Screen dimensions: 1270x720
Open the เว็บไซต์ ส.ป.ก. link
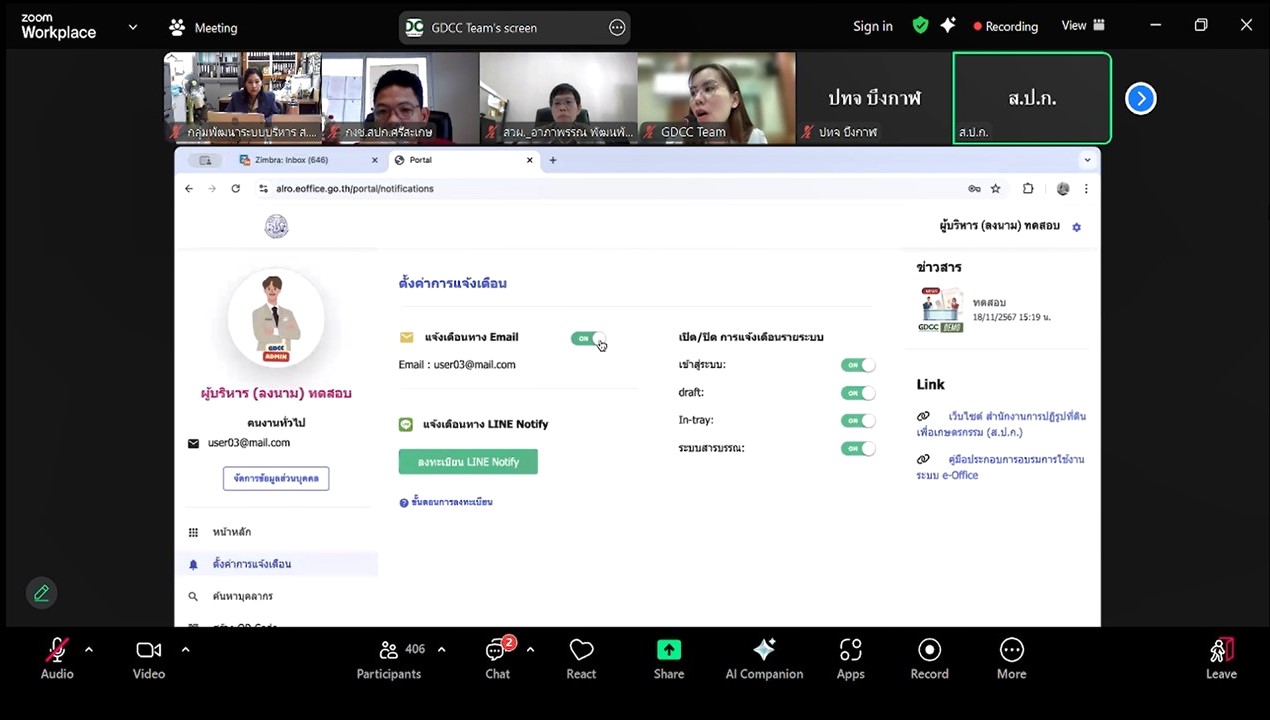coord(1001,424)
